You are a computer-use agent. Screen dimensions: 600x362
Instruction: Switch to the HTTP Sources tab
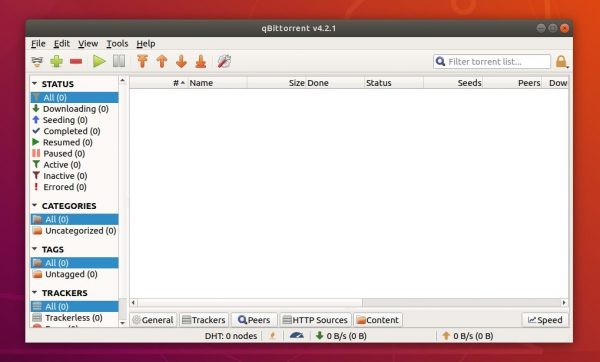click(x=316, y=320)
